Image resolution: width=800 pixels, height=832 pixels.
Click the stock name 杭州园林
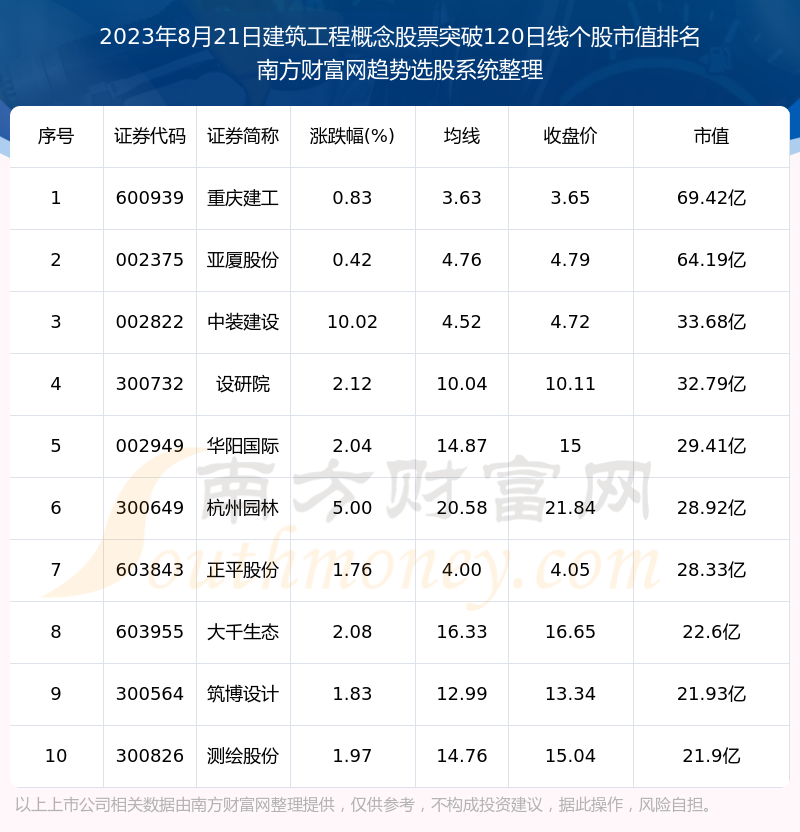(243, 508)
